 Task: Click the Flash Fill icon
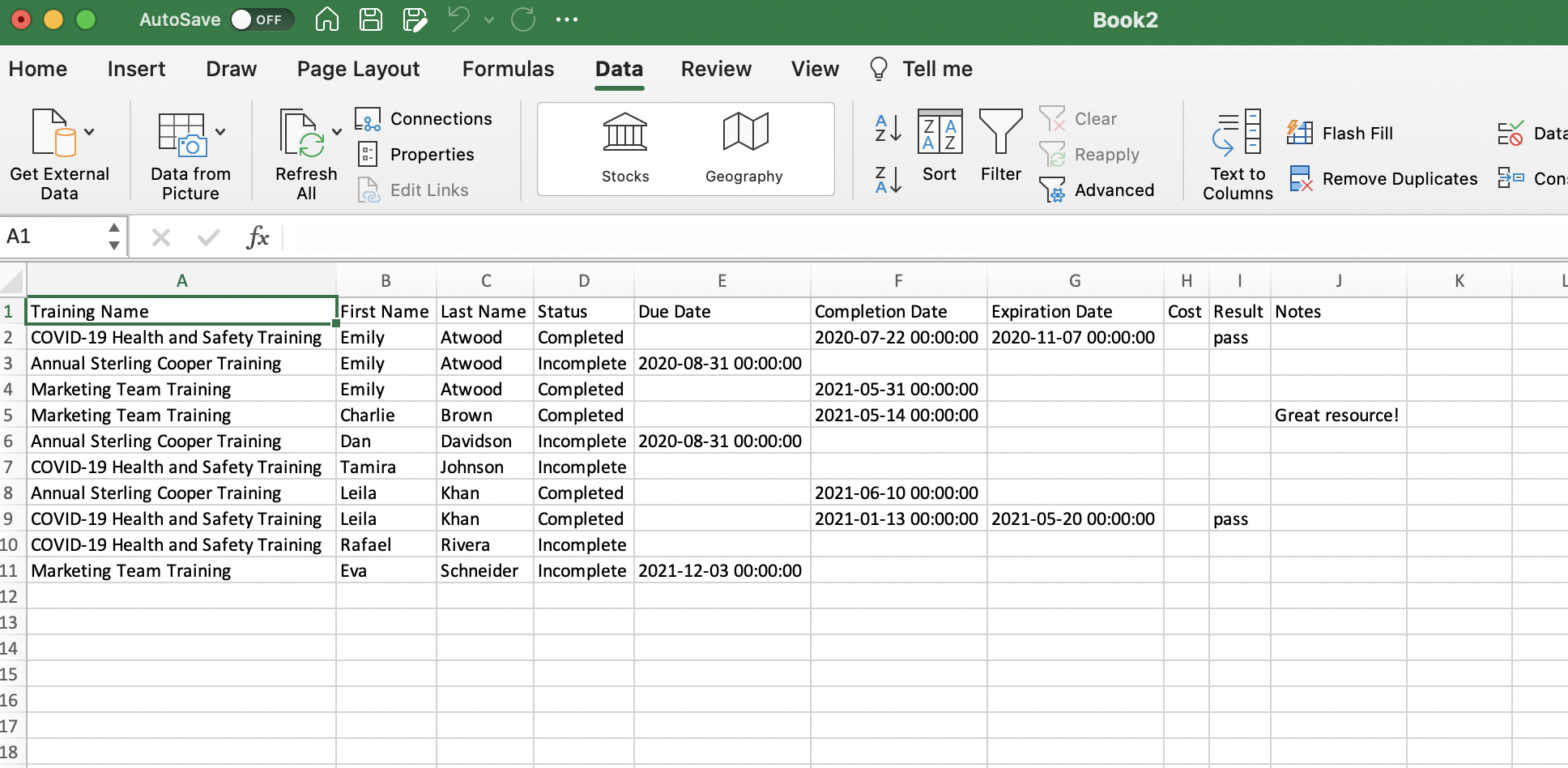pyautogui.click(x=1300, y=133)
